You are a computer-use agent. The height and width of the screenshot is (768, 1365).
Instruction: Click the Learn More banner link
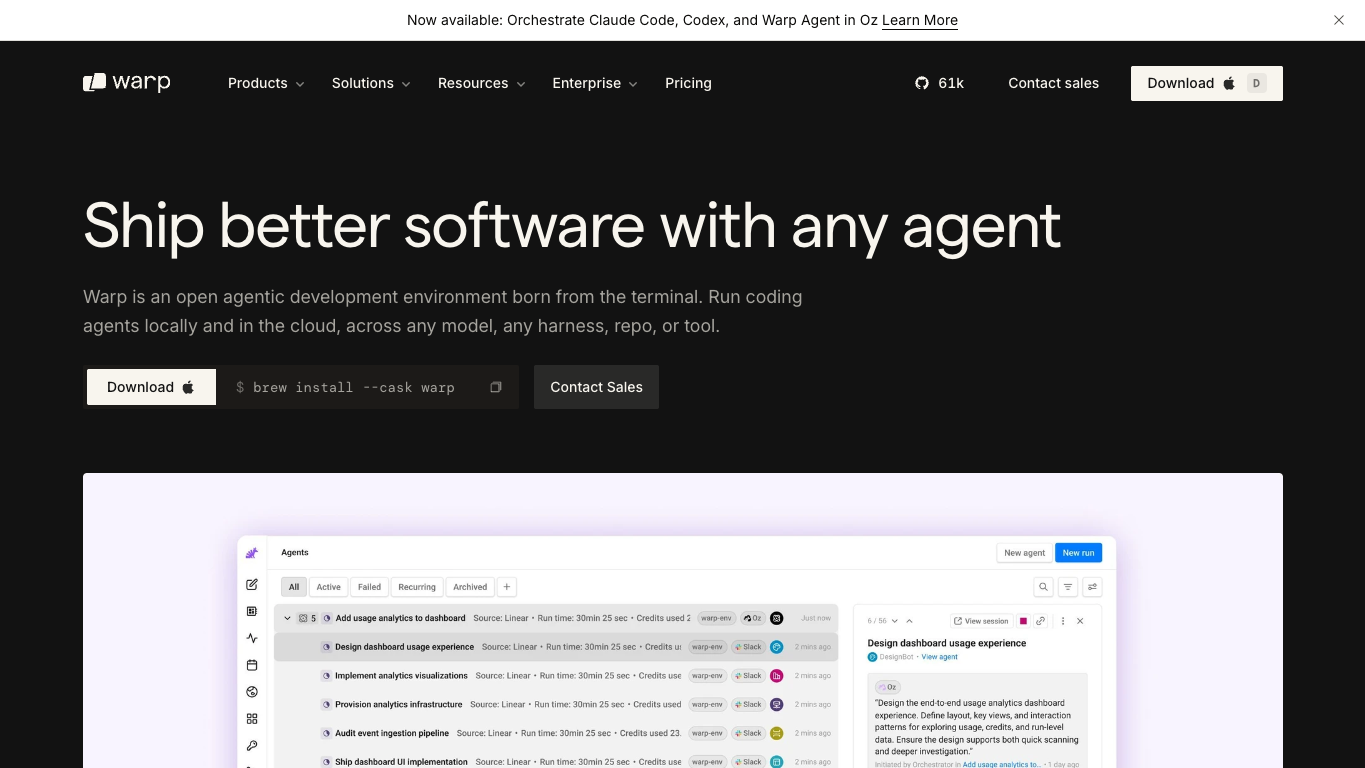(x=920, y=20)
